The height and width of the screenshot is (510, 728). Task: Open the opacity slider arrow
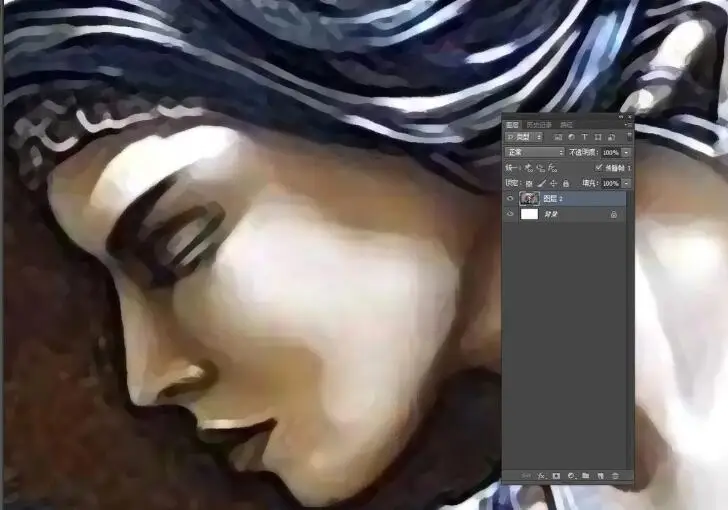626,153
